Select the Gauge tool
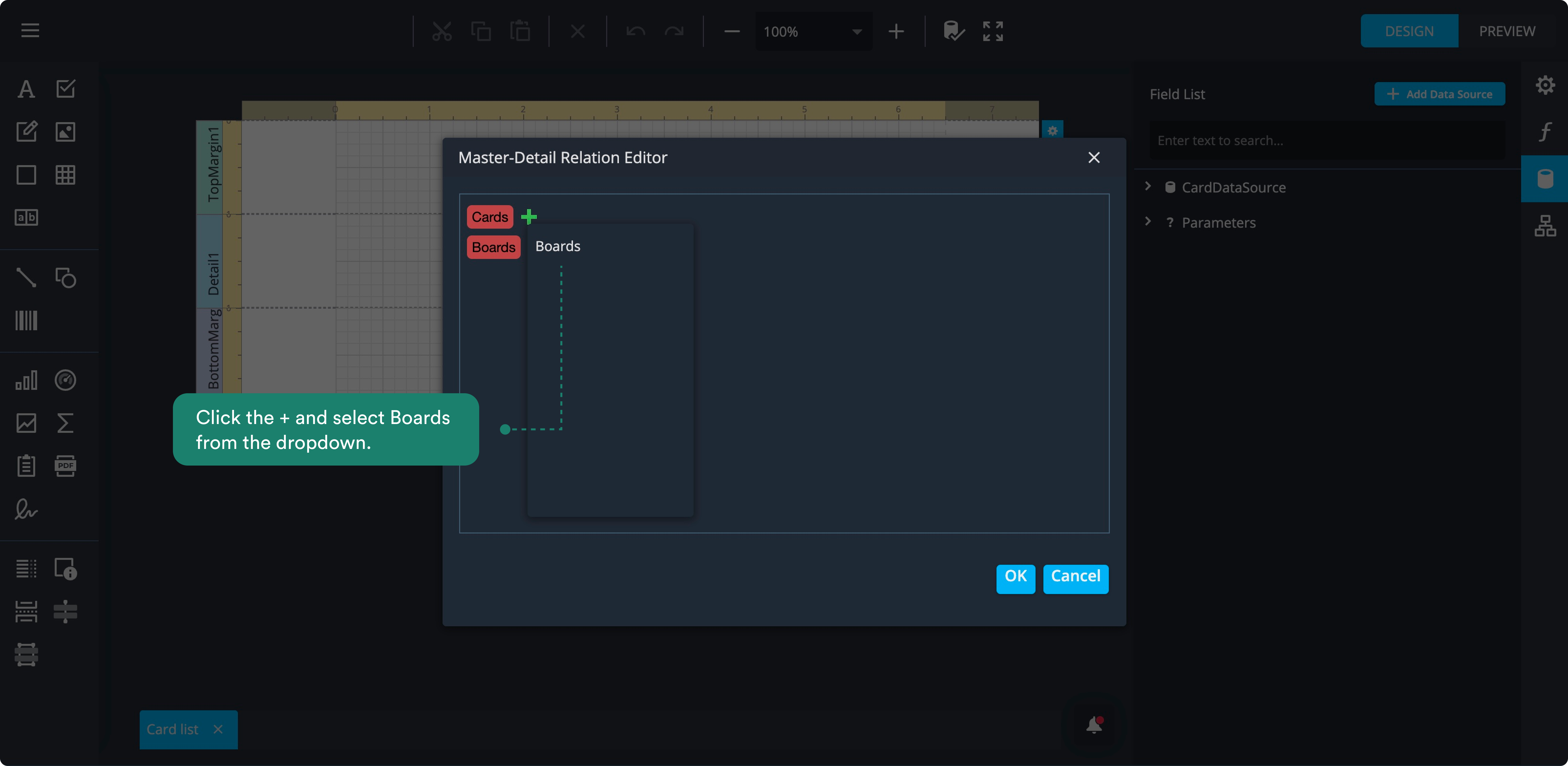 coord(65,380)
